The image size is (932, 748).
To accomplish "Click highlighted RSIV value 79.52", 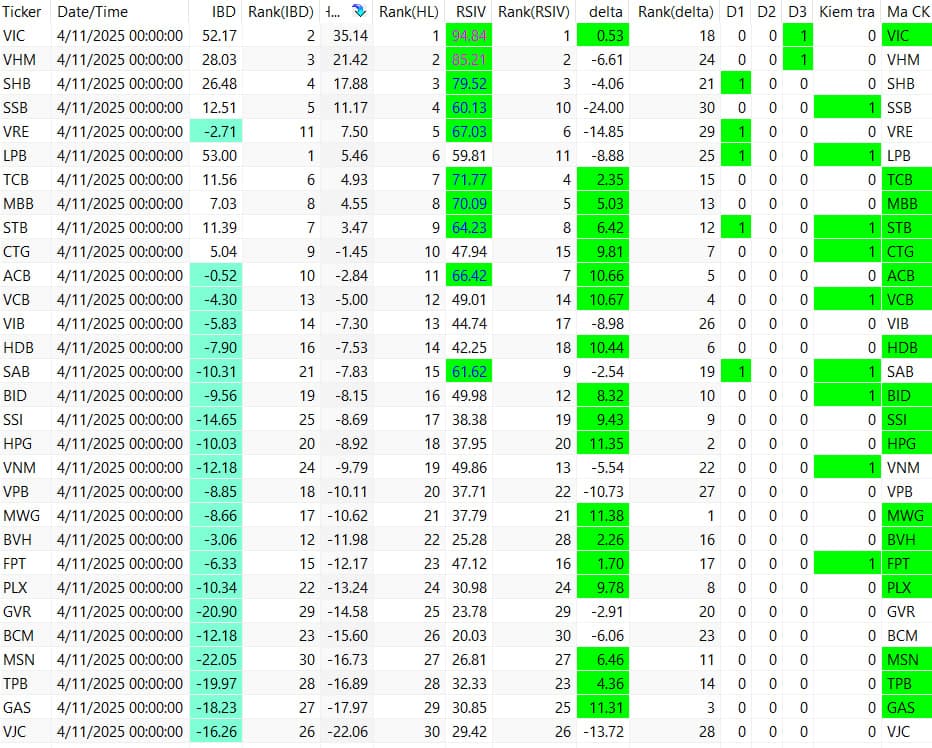I will coord(469,84).
